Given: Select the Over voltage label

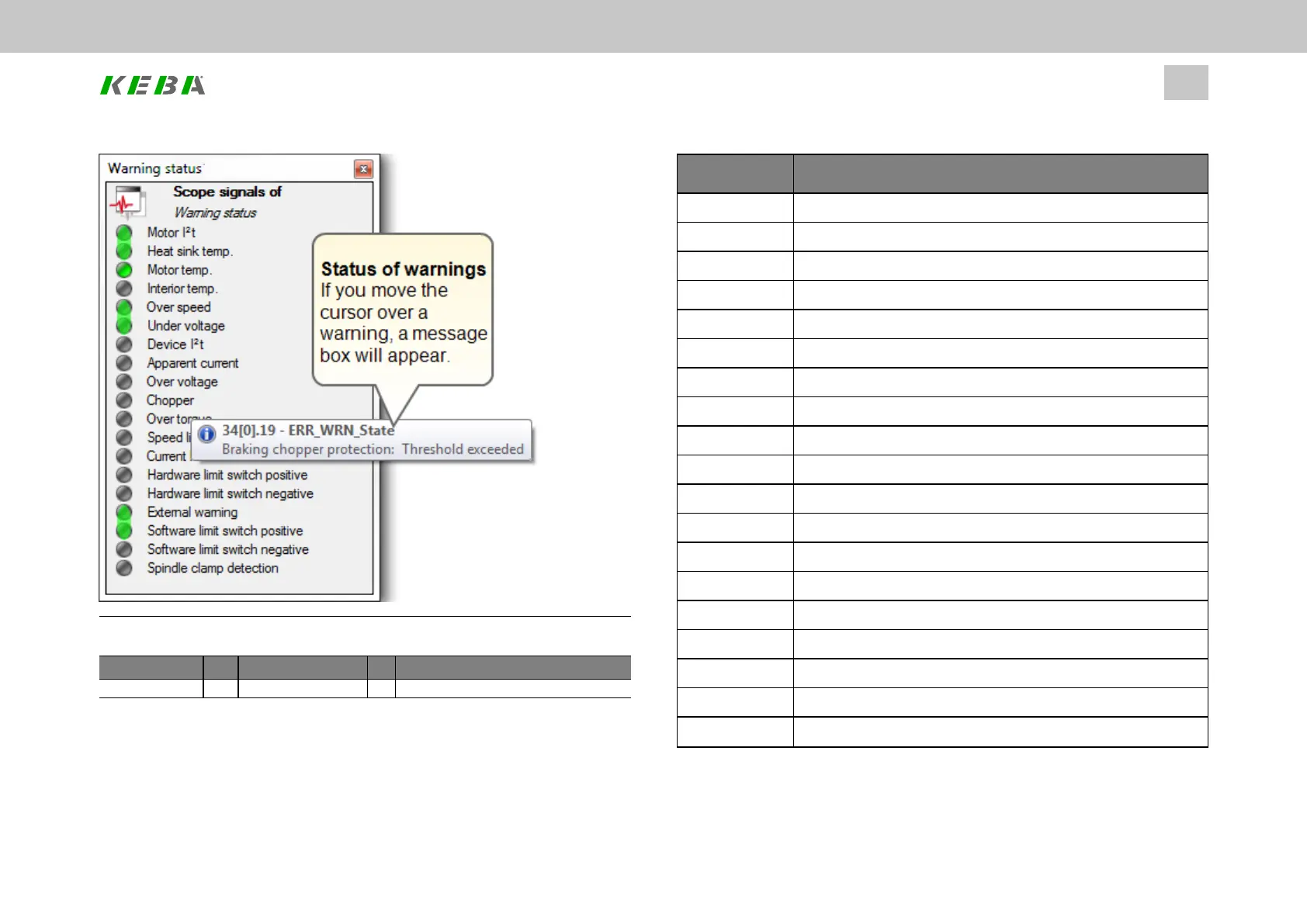Looking at the screenshot, I should point(182,382).
